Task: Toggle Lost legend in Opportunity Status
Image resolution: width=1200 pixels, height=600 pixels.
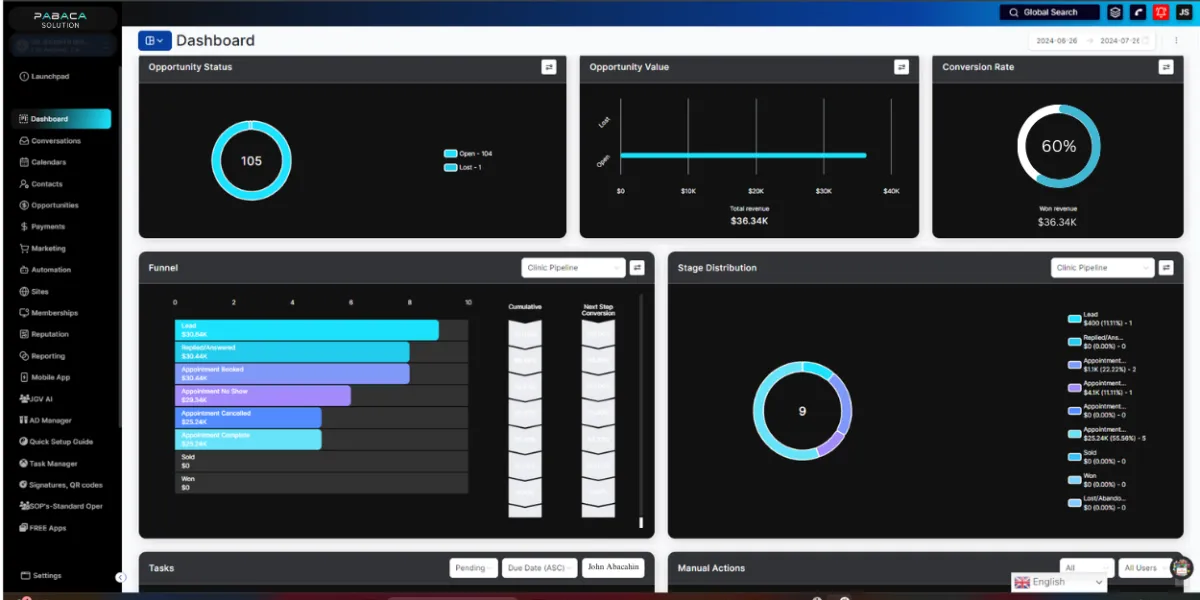Action: 463,167
